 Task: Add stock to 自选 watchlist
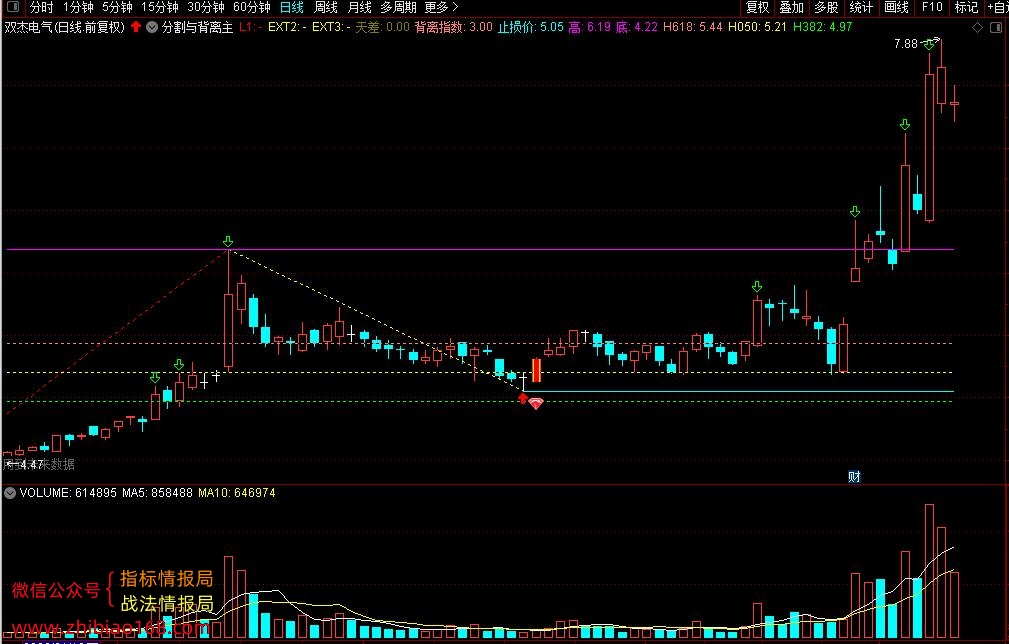pyautogui.click(x=998, y=7)
